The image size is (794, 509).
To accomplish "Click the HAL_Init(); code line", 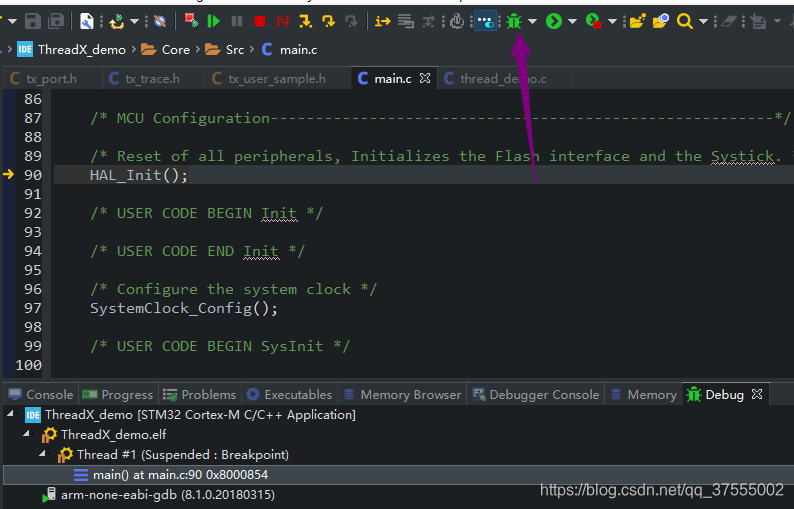I will 139,175.
